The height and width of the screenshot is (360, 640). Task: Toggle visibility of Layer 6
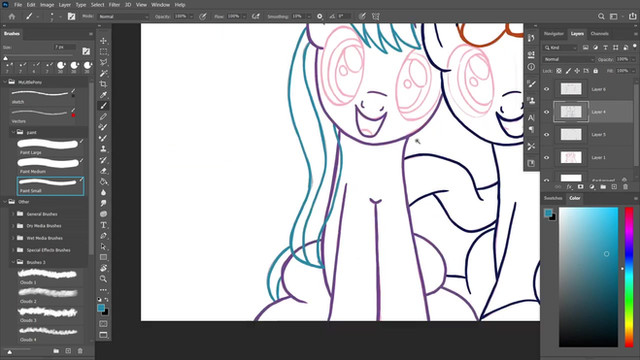pyautogui.click(x=547, y=89)
